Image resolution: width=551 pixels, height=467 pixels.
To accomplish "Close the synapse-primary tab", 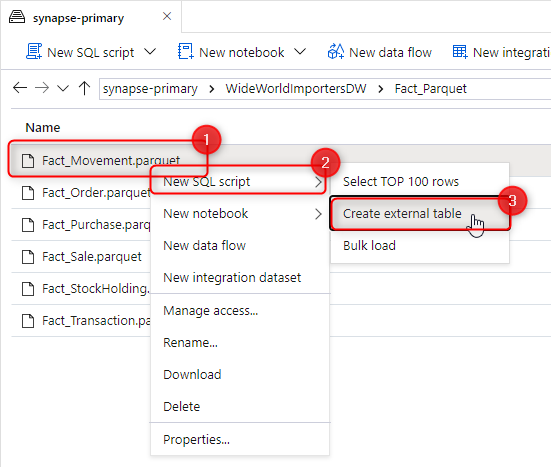I will pos(167,16).
